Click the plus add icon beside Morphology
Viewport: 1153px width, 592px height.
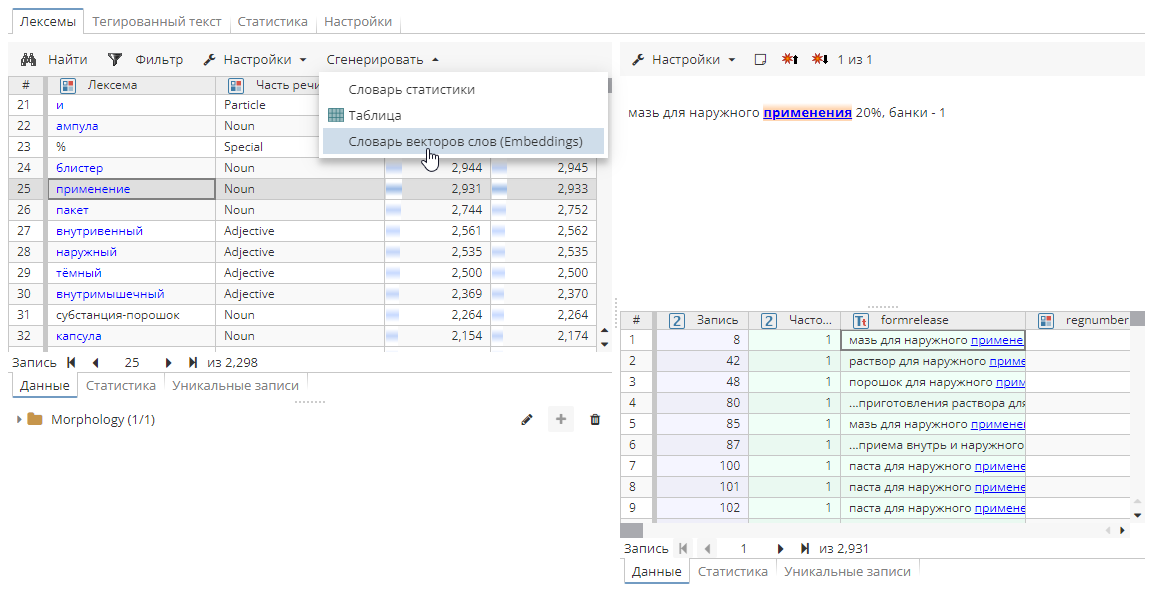561,419
